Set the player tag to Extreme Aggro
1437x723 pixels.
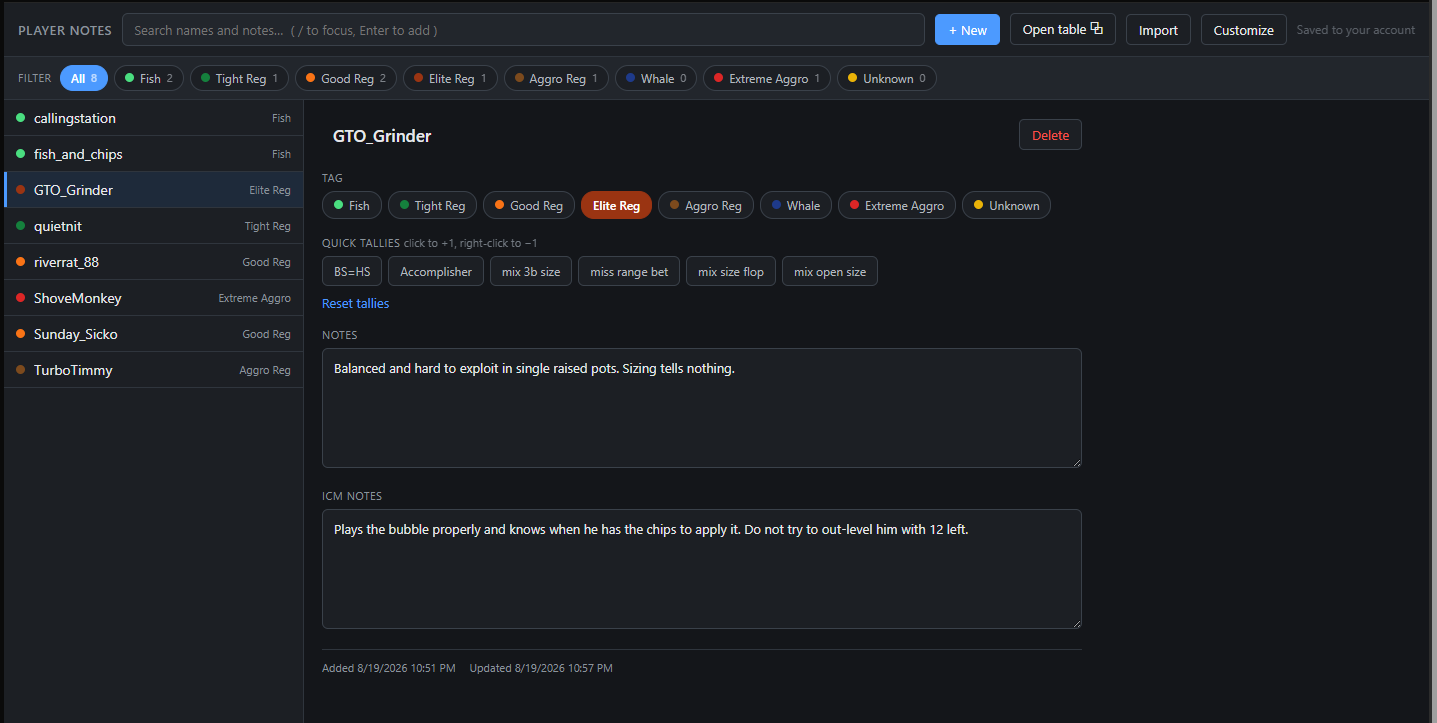pyautogui.click(x=897, y=205)
